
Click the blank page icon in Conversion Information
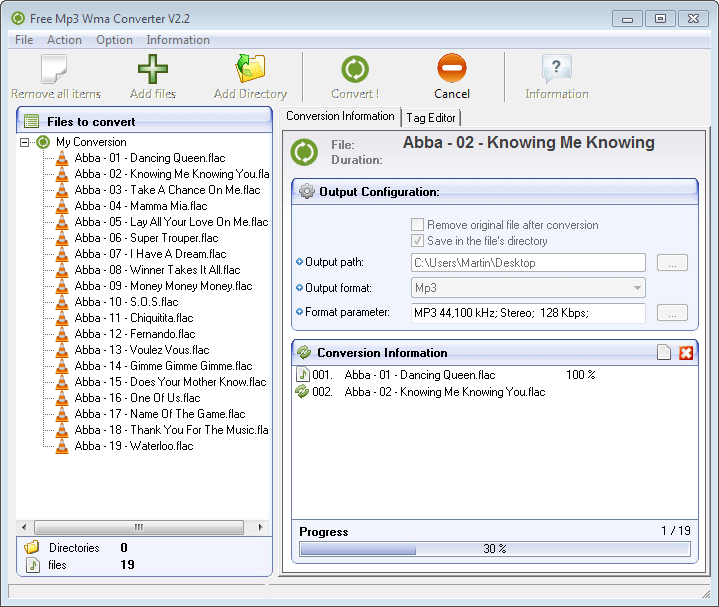pos(664,353)
